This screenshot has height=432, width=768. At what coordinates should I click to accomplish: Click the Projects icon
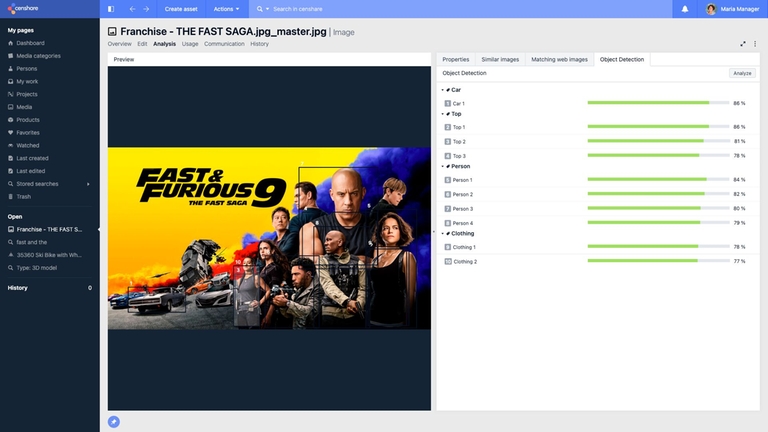(10, 94)
